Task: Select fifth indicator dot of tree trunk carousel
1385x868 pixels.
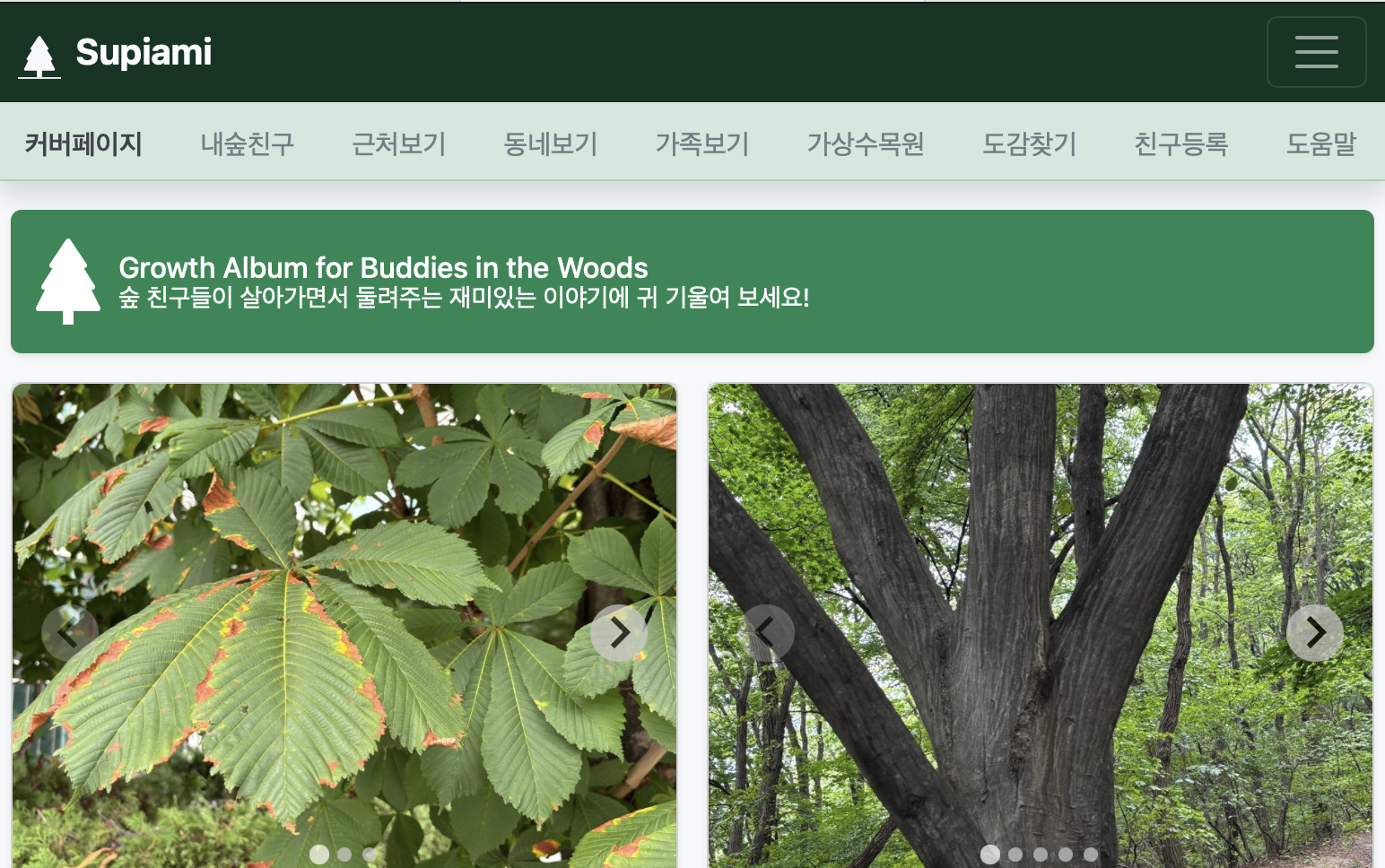Action: click(x=1091, y=855)
